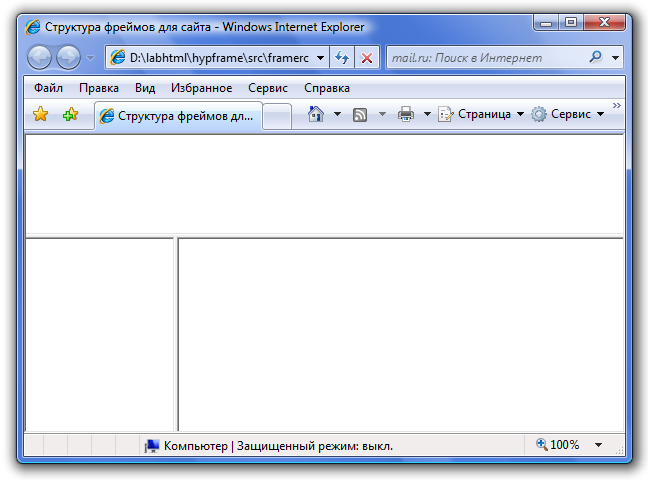This screenshot has width=648, height=480.
Task: Open a new blank tab
Action: 277,116
